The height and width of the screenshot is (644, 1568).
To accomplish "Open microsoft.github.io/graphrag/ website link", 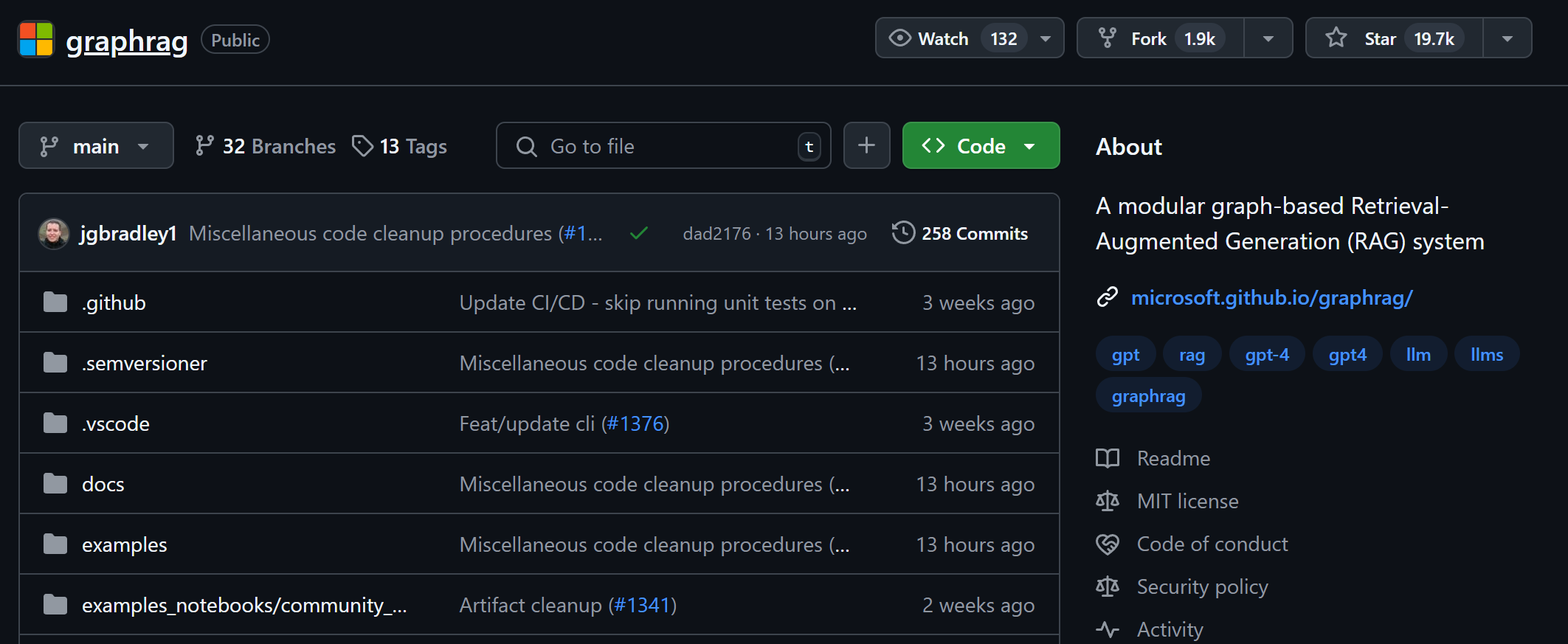I will click(x=1272, y=298).
